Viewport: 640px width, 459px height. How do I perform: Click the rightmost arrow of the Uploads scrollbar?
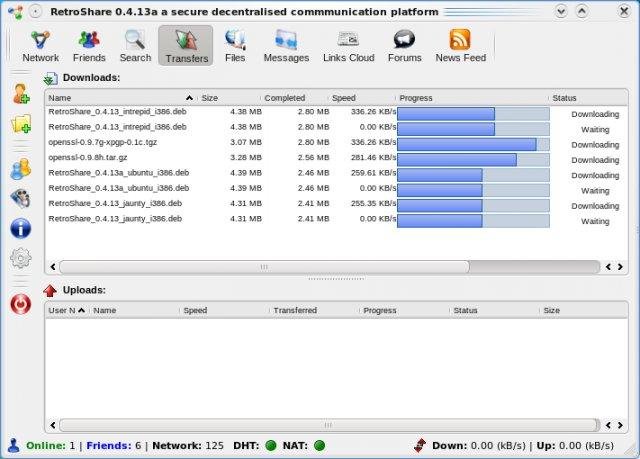[x=620, y=425]
